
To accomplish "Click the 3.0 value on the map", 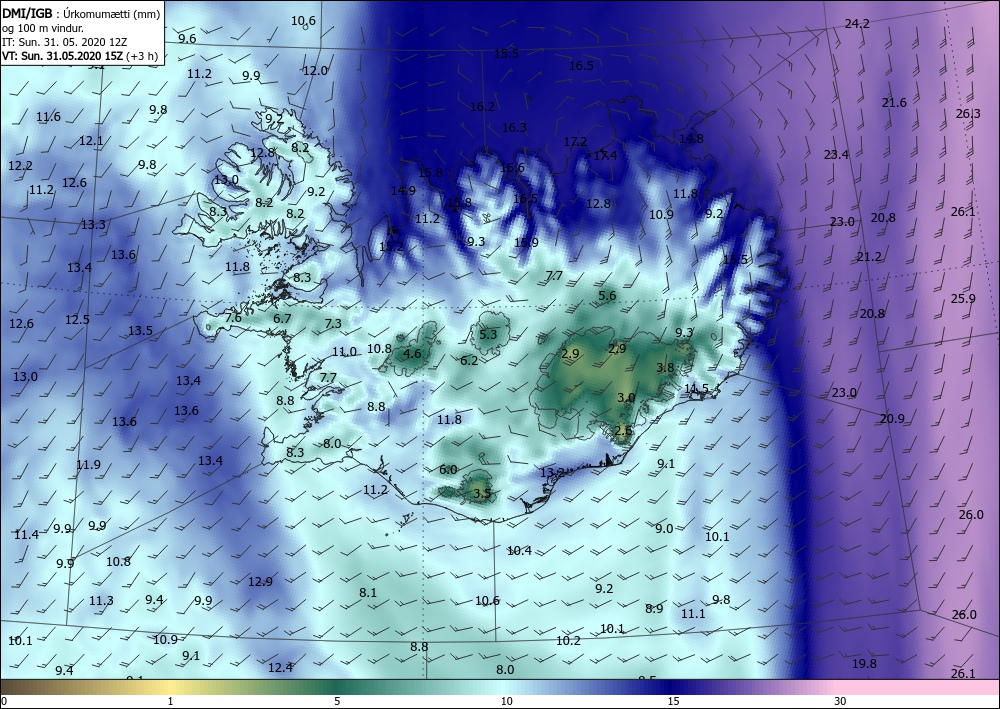I will coord(626,397).
